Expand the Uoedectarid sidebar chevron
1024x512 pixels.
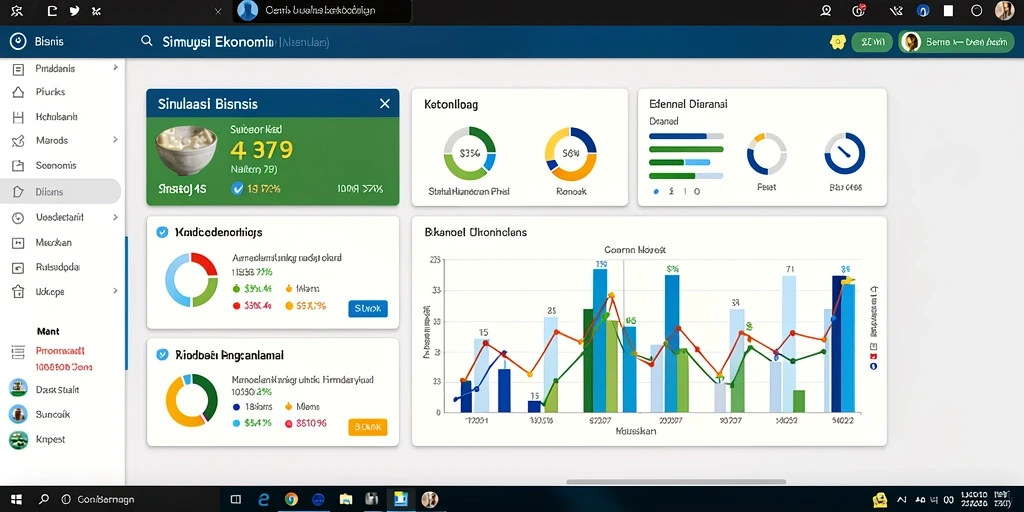click(x=116, y=217)
